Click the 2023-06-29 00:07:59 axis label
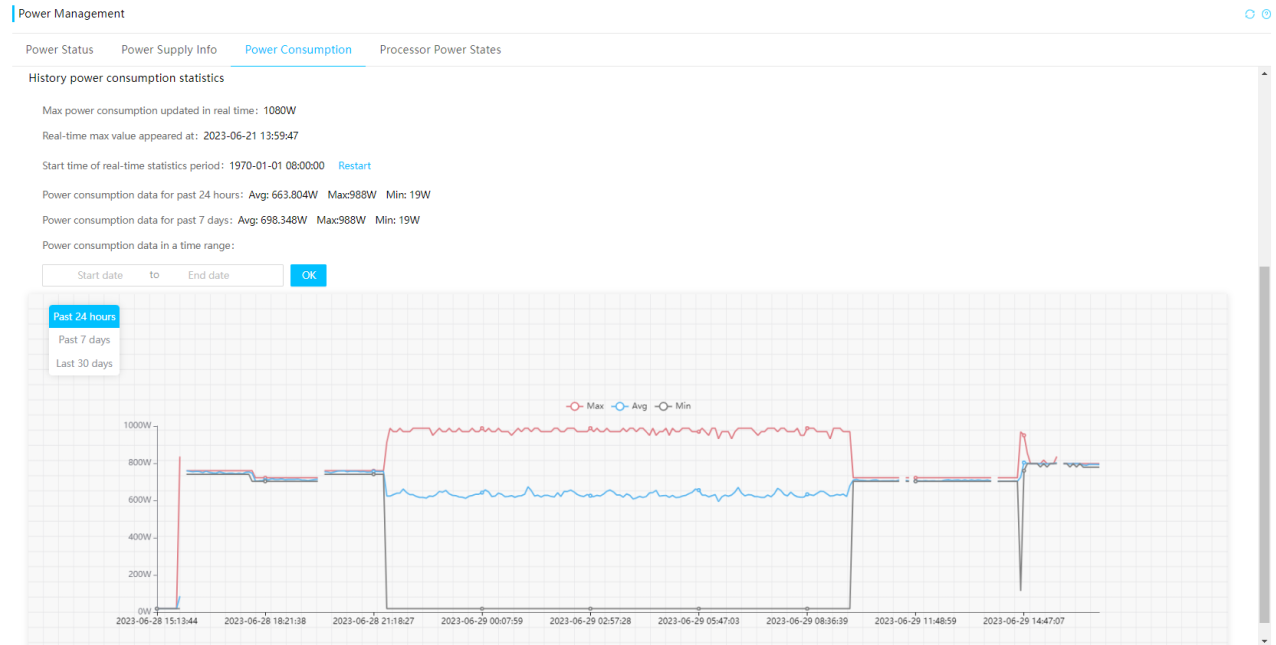This screenshot has width=1276, height=645. (482, 621)
